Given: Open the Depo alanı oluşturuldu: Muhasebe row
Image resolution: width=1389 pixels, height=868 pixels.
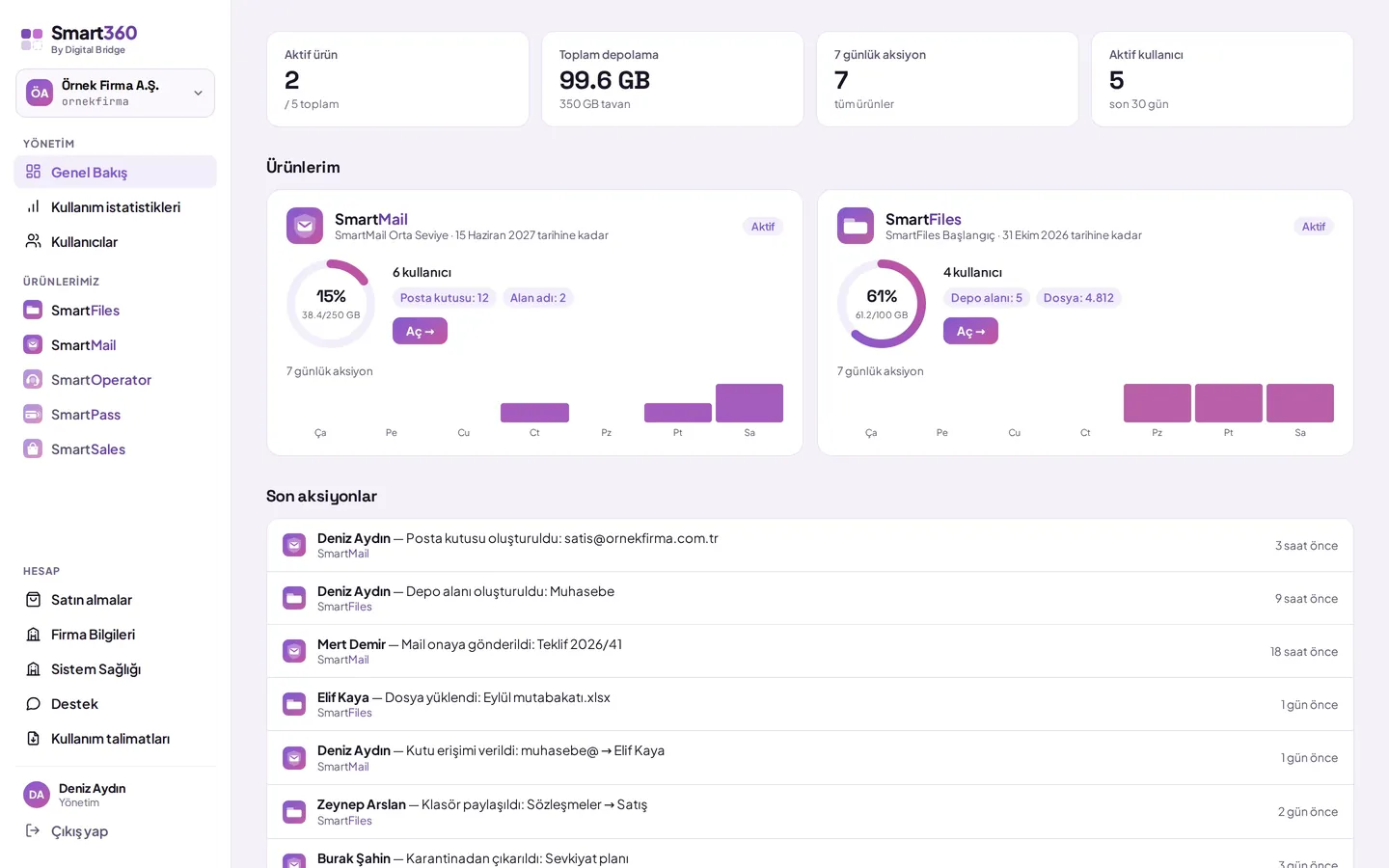Looking at the screenshot, I should [x=810, y=599].
